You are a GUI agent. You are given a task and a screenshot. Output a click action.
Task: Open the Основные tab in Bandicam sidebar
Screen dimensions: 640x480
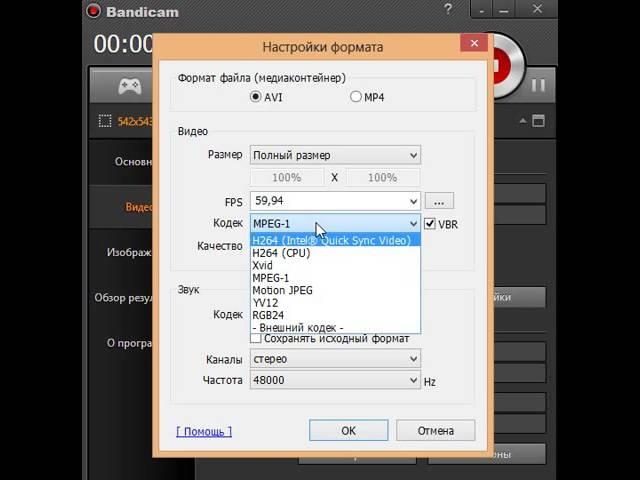[x=133, y=162]
